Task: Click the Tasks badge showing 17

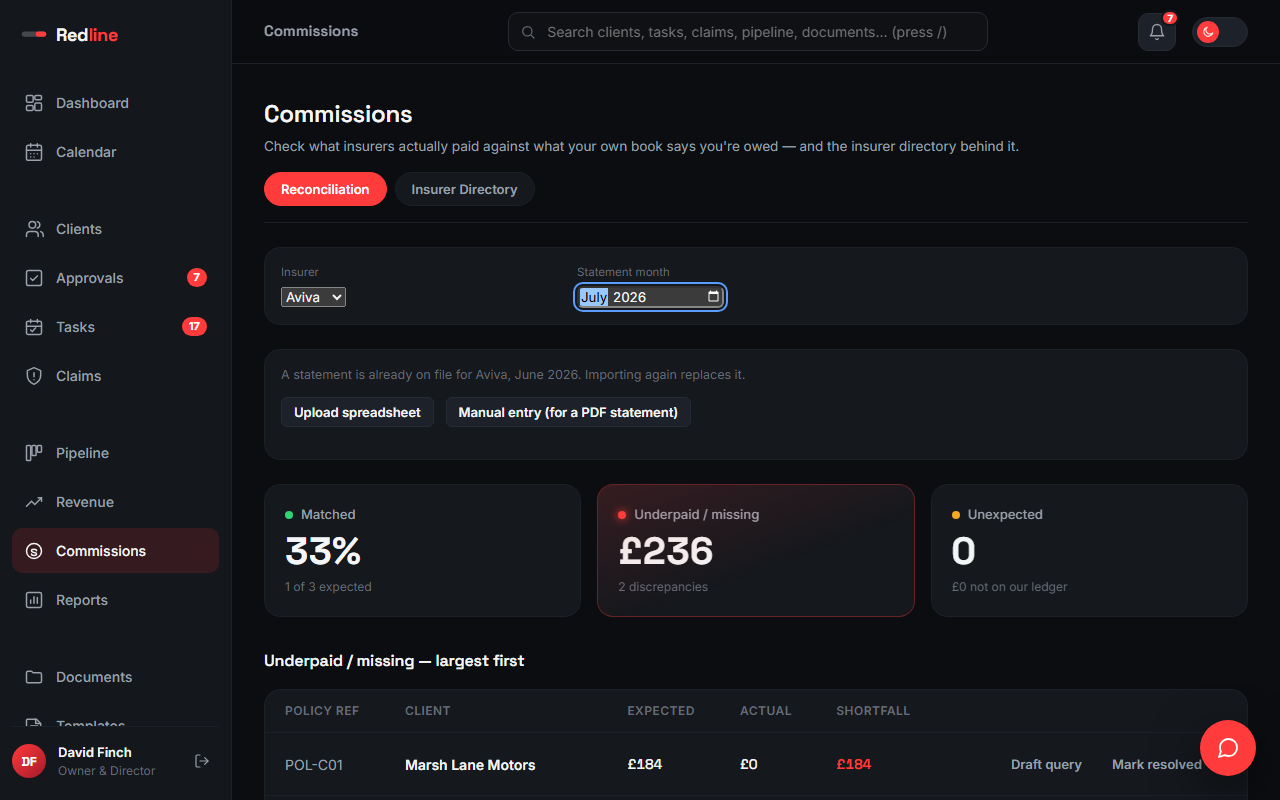Action: click(x=194, y=327)
